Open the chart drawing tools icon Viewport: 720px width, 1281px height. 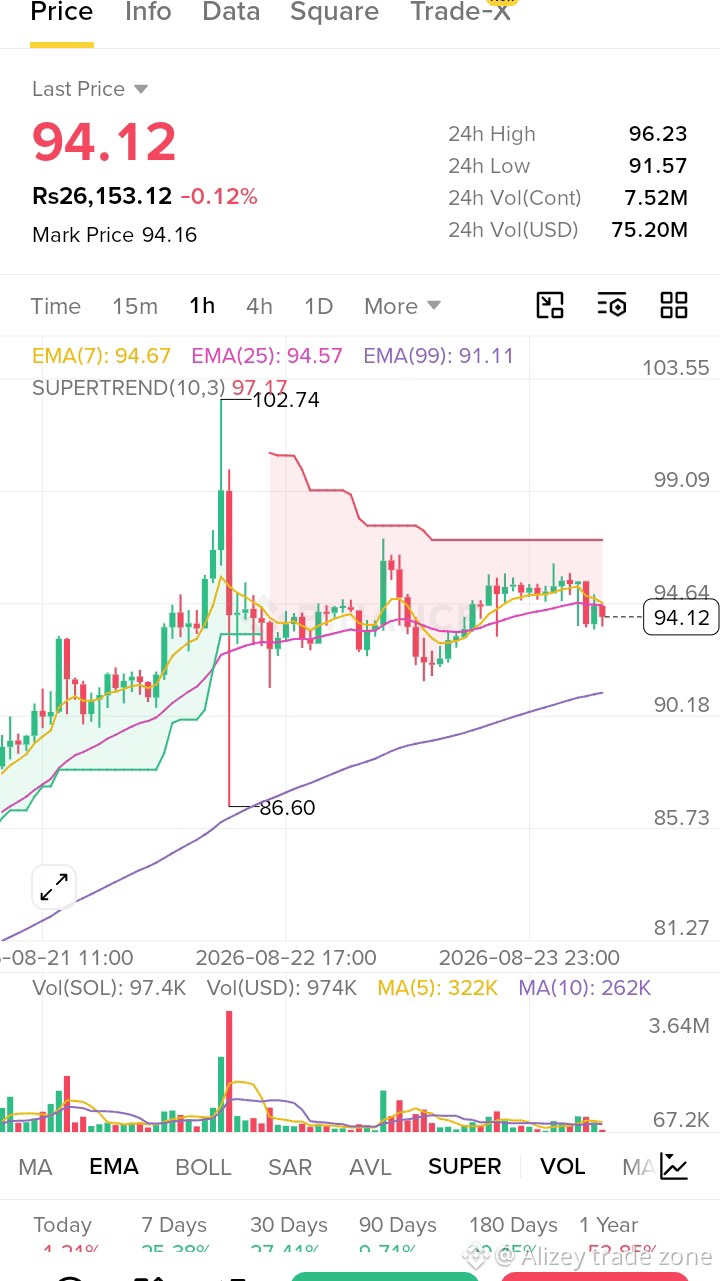550,306
